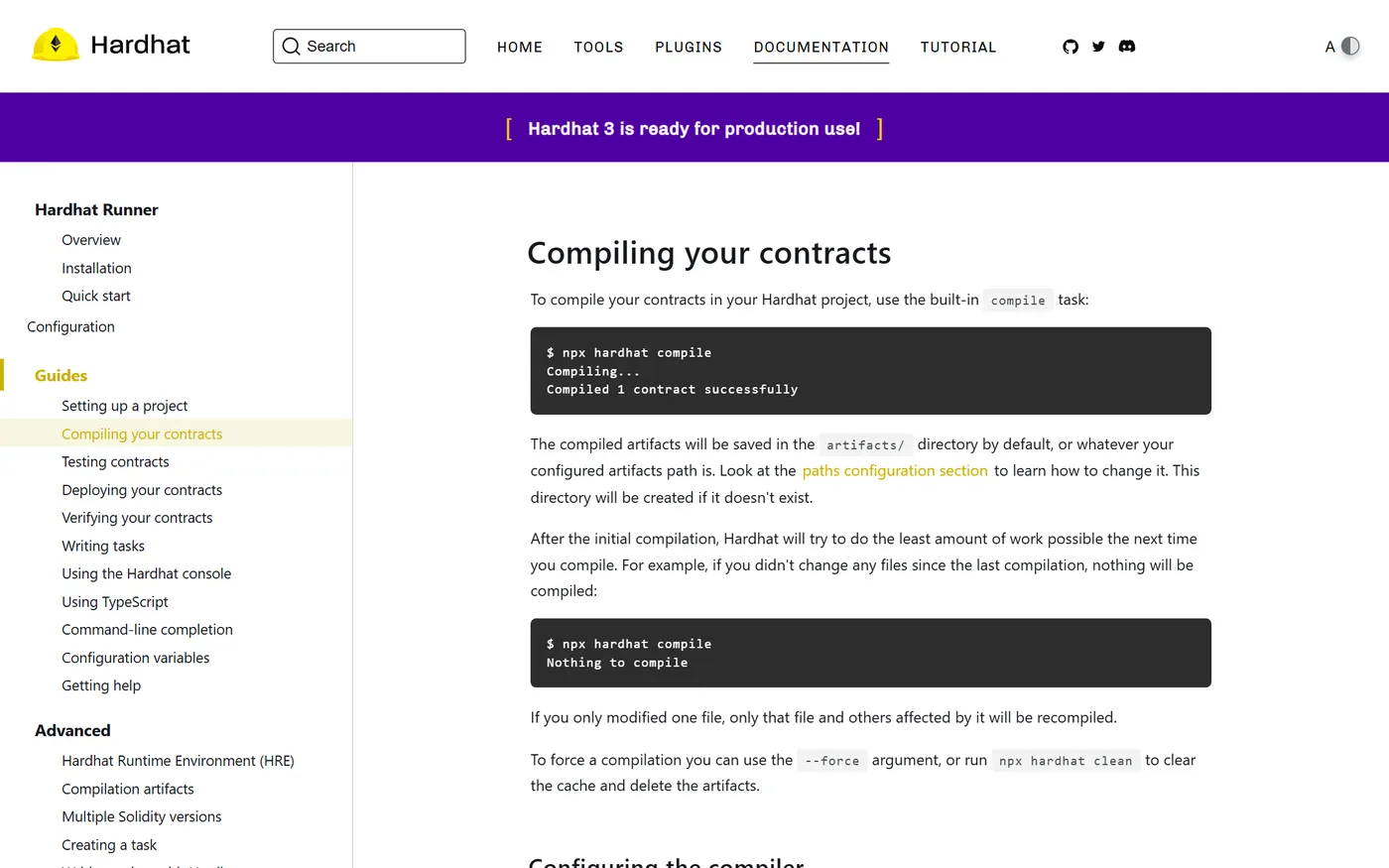Open the Hardhat Twitter icon link
The width and height of the screenshot is (1389, 868).
pyautogui.click(x=1098, y=47)
